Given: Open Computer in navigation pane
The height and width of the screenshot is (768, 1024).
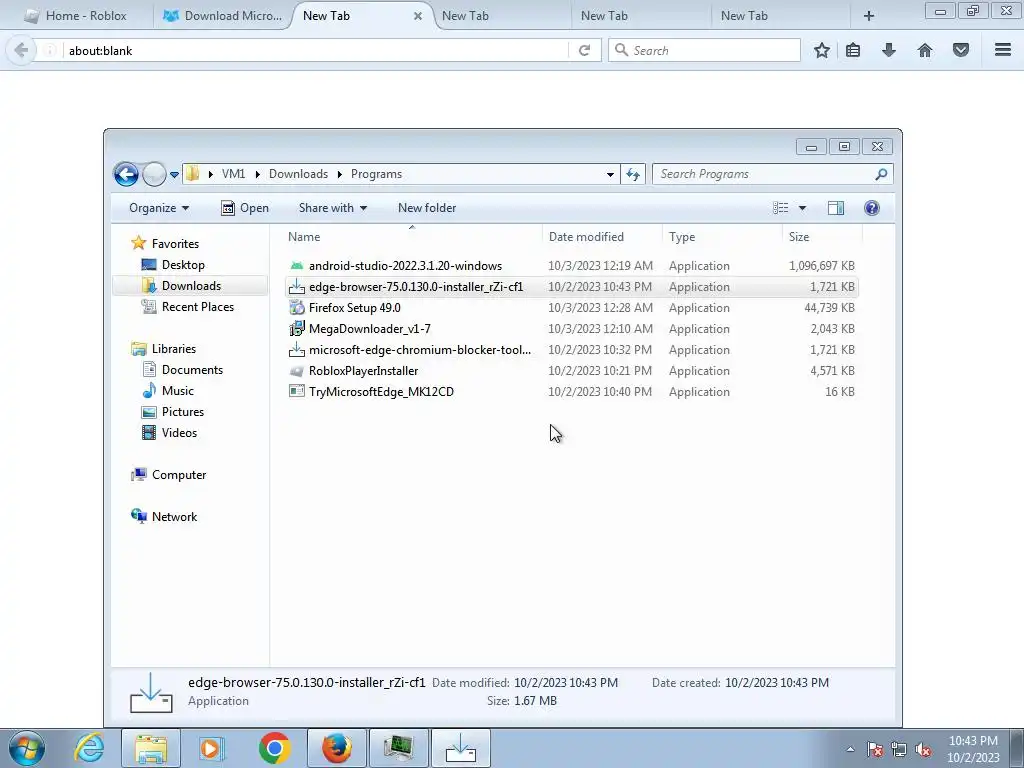Looking at the screenshot, I should (179, 475).
